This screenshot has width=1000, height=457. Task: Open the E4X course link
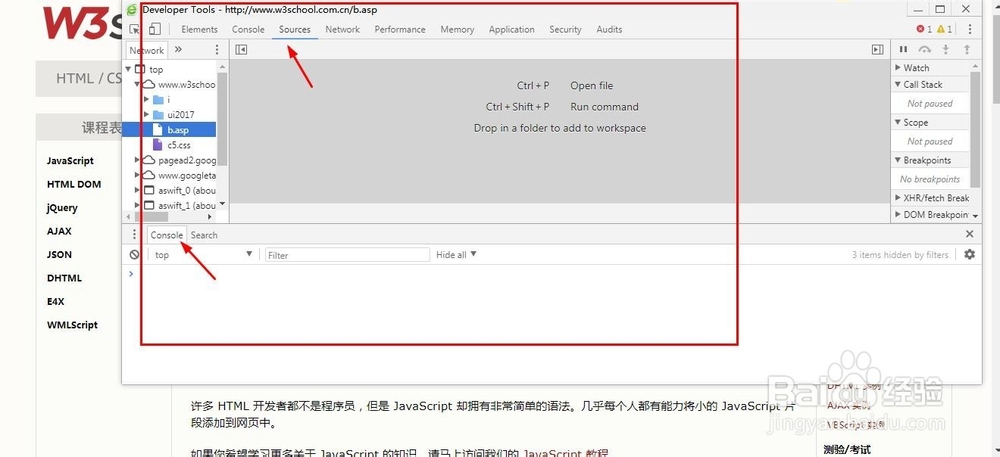coord(55,301)
